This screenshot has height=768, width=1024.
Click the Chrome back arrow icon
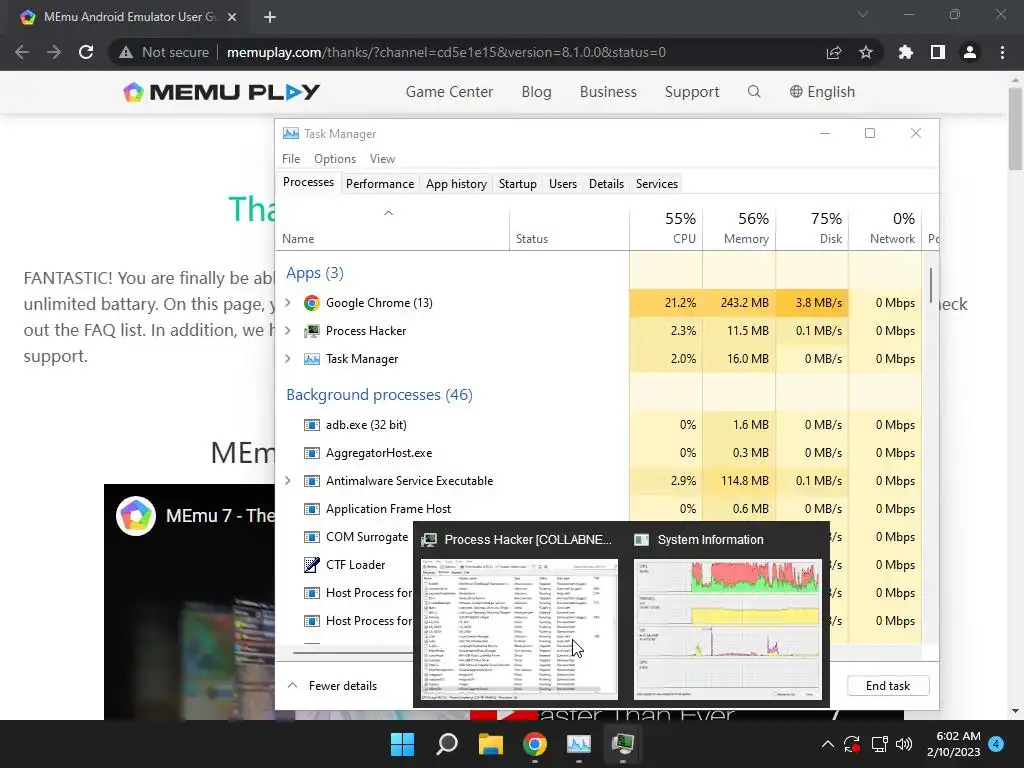22,52
